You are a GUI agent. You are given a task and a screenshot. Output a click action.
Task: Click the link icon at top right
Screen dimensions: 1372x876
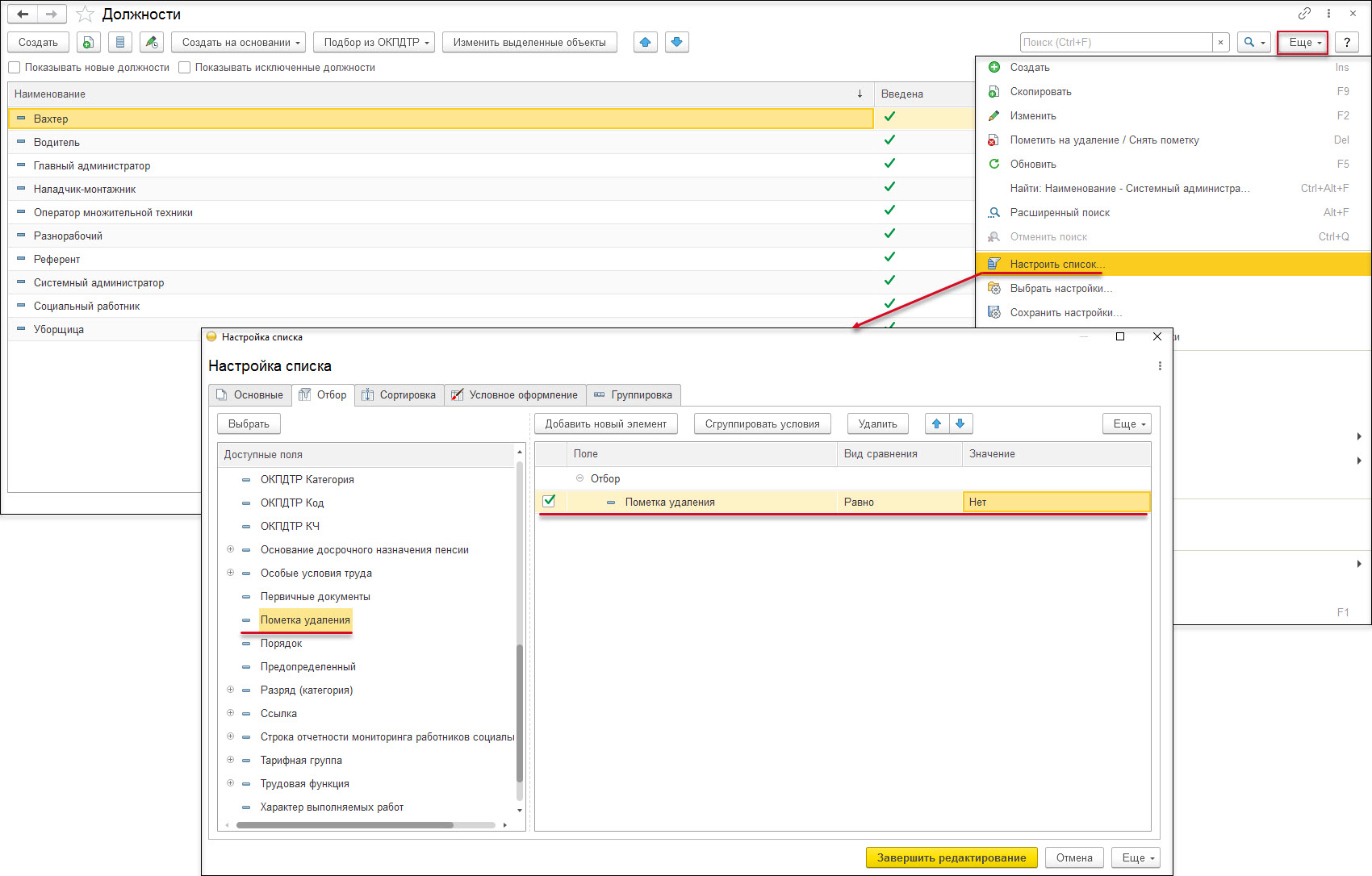point(1304,14)
